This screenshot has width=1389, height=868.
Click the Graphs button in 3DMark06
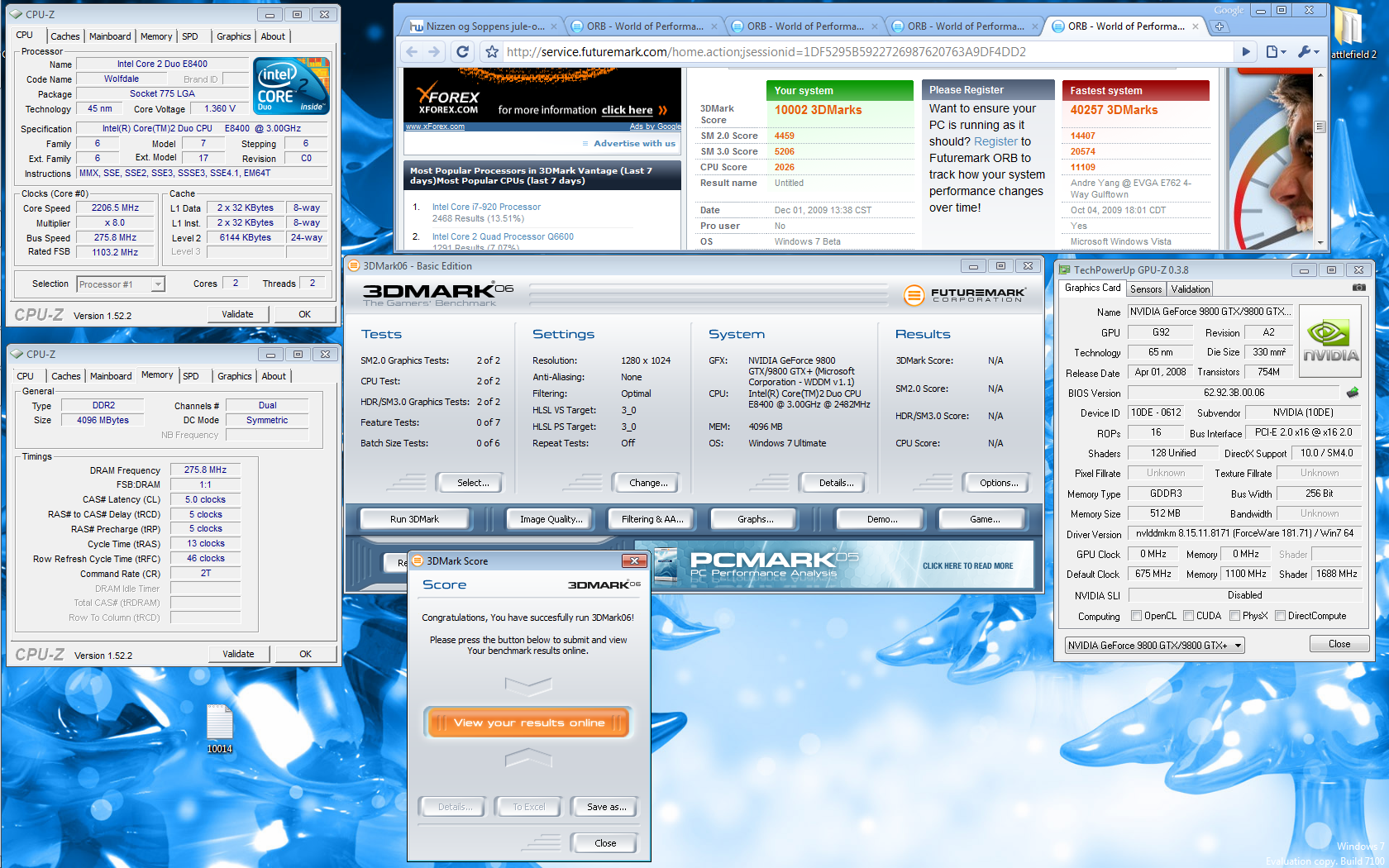[x=755, y=519]
